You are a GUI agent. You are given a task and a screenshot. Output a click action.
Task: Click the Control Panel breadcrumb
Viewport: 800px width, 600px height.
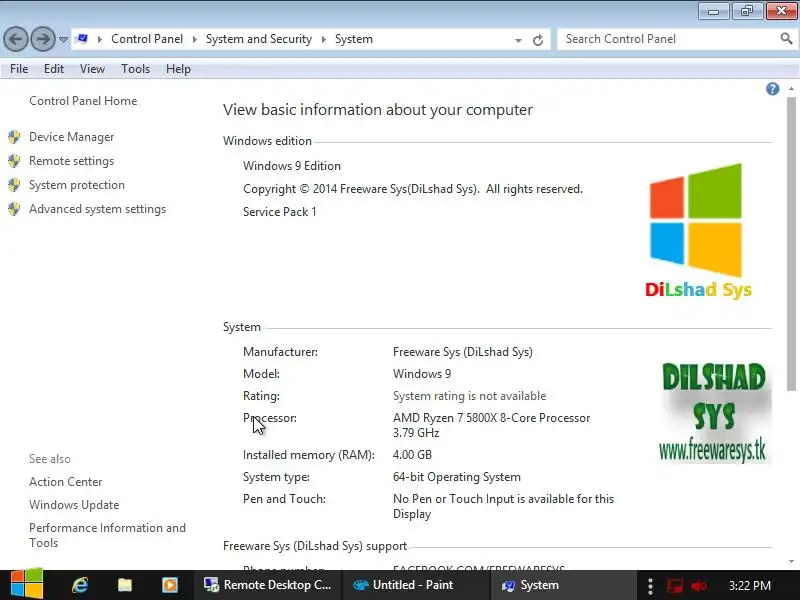(x=147, y=39)
